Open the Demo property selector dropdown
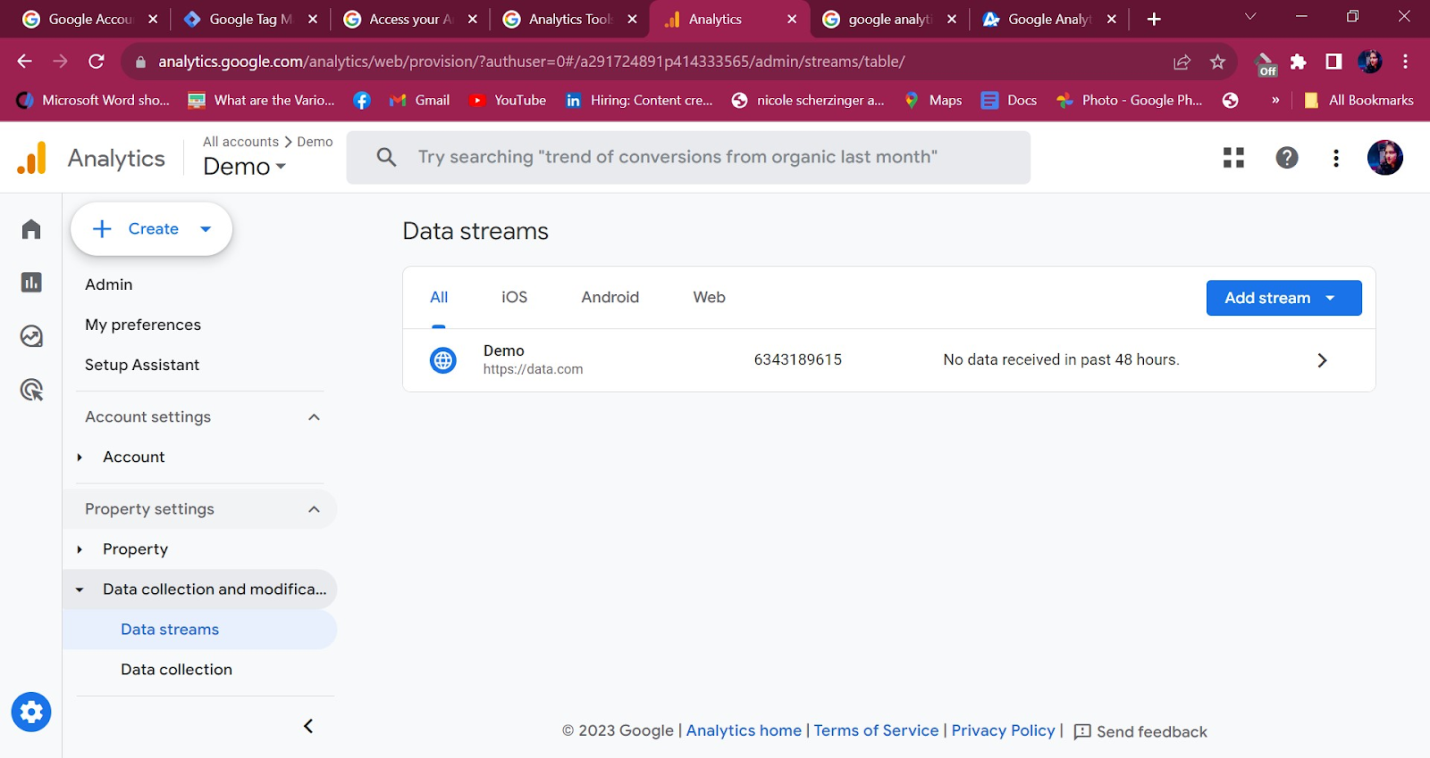This screenshot has height=758, width=1430. click(x=245, y=166)
